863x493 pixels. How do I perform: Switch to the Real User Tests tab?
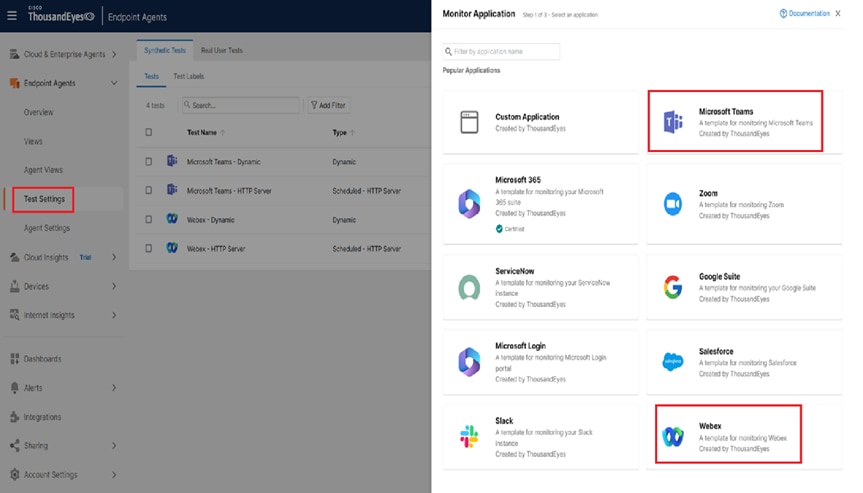[221, 50]
